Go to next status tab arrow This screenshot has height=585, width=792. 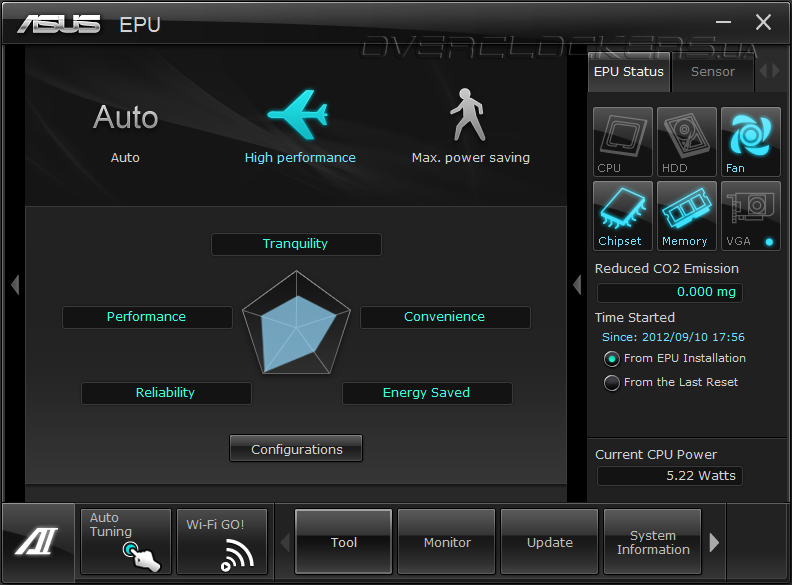coord(776,70)
